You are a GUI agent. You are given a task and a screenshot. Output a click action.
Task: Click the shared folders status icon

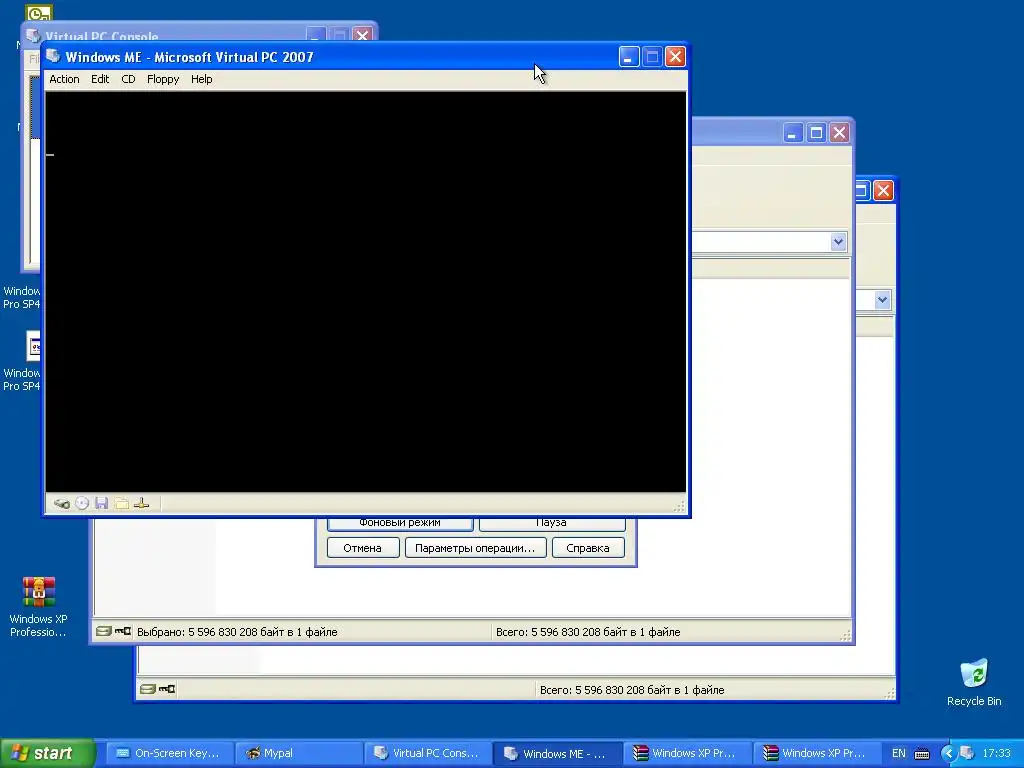click(121, 503)
